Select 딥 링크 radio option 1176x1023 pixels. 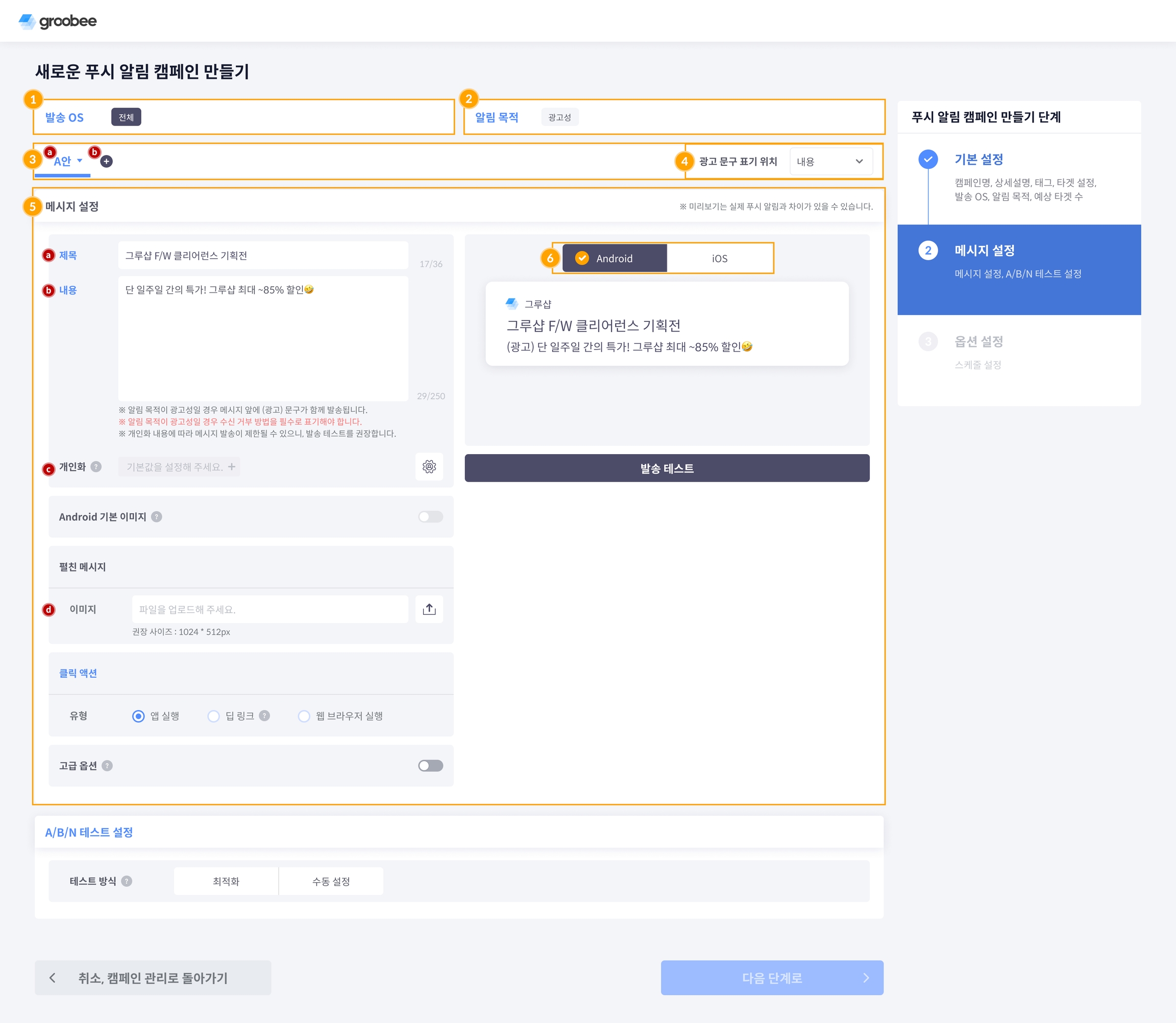point(214,716)
